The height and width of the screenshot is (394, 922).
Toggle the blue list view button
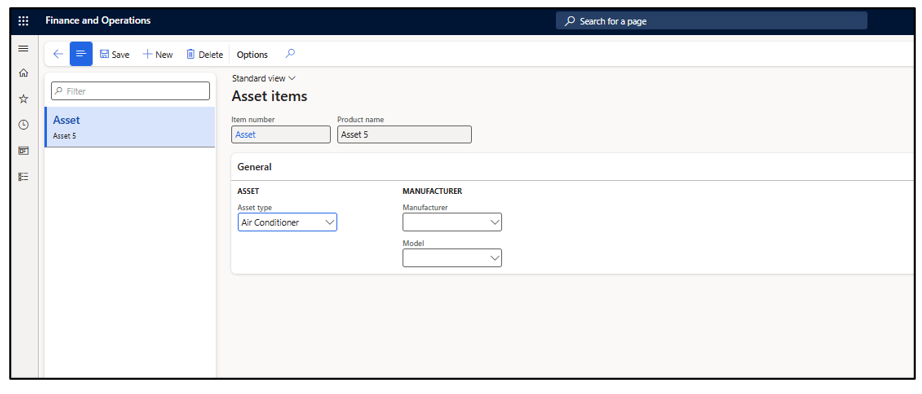[x=81, y=54]
